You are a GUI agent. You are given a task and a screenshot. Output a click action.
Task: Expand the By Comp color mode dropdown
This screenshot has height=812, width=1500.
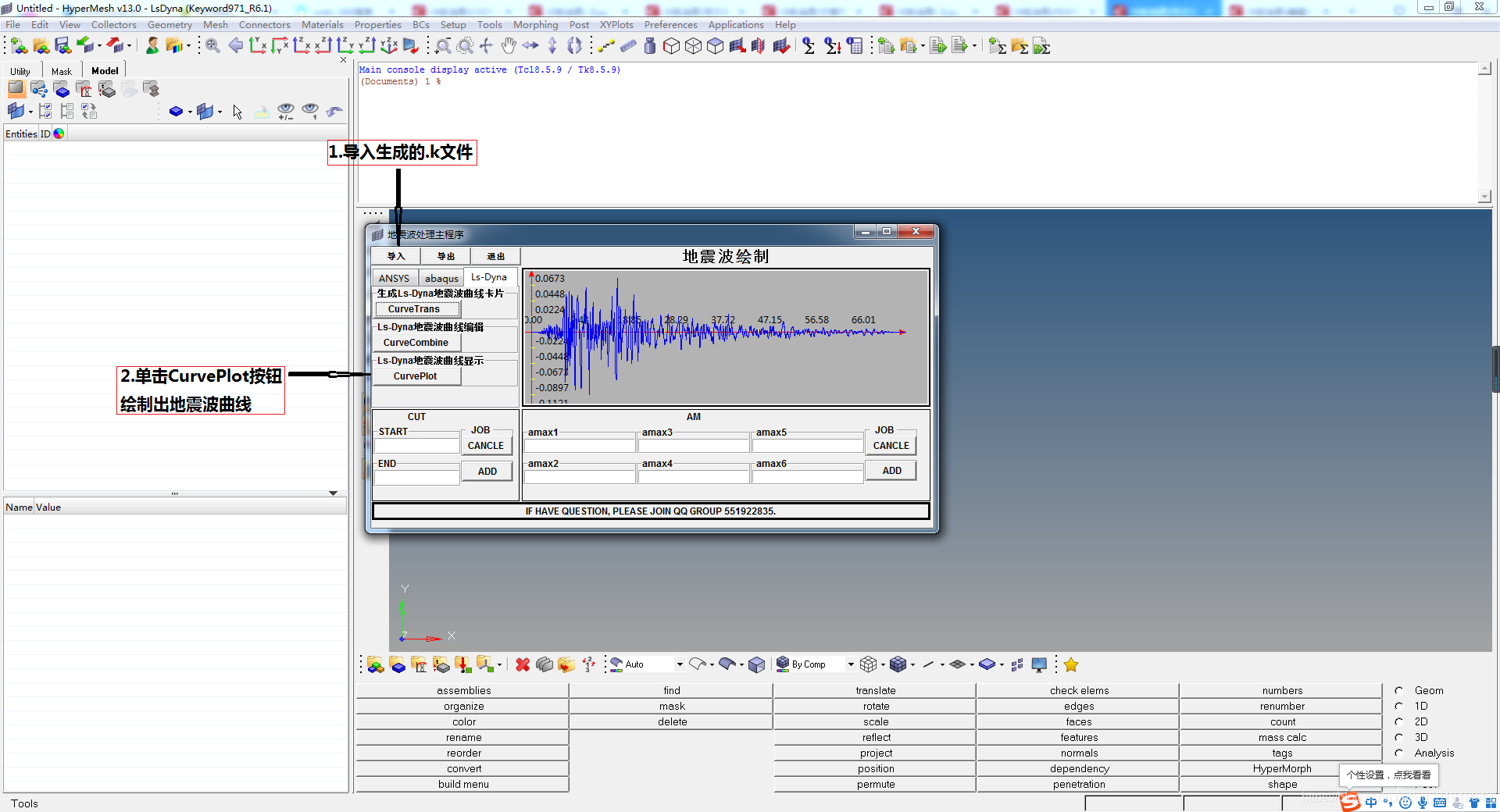[851, 664]
